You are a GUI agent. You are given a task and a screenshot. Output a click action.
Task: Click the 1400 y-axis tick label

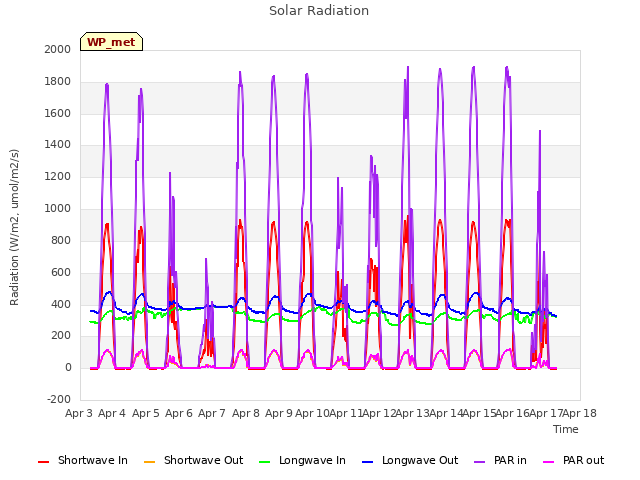point(58,144)
